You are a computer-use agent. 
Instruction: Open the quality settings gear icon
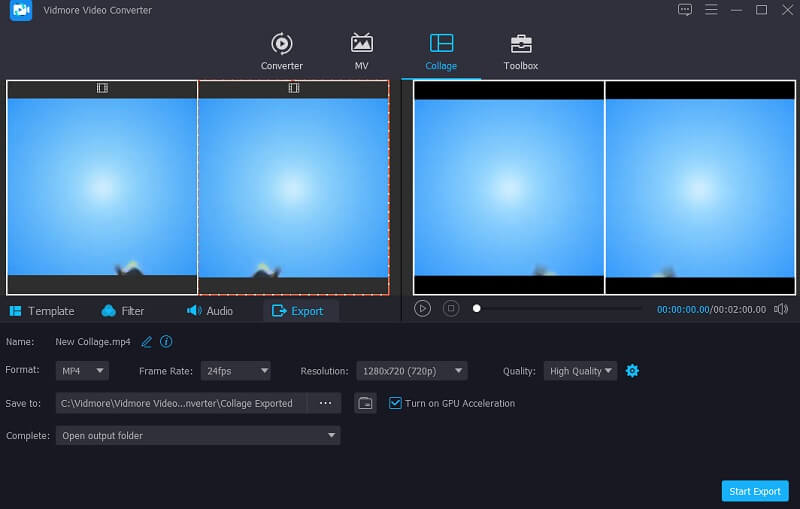[632, 371]
